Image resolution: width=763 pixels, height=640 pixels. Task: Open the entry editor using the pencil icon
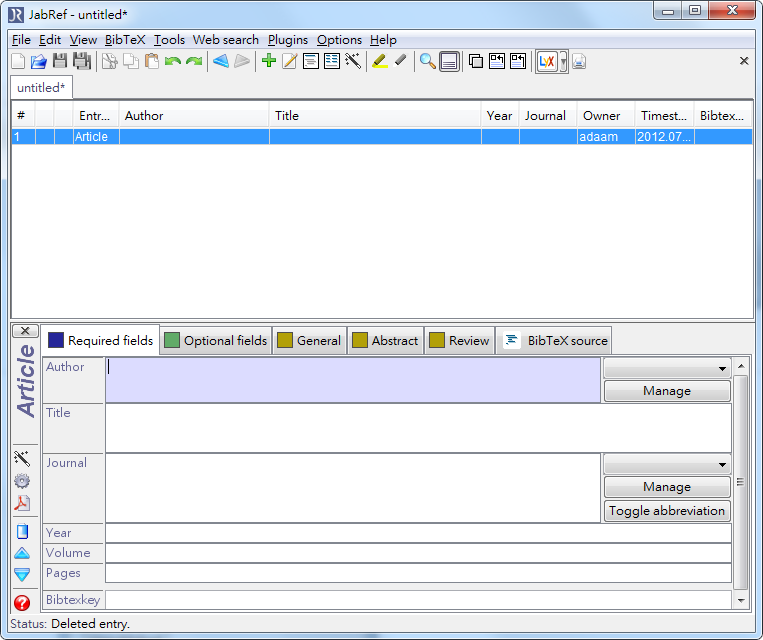pyautogui.click(x=290, y=61)
